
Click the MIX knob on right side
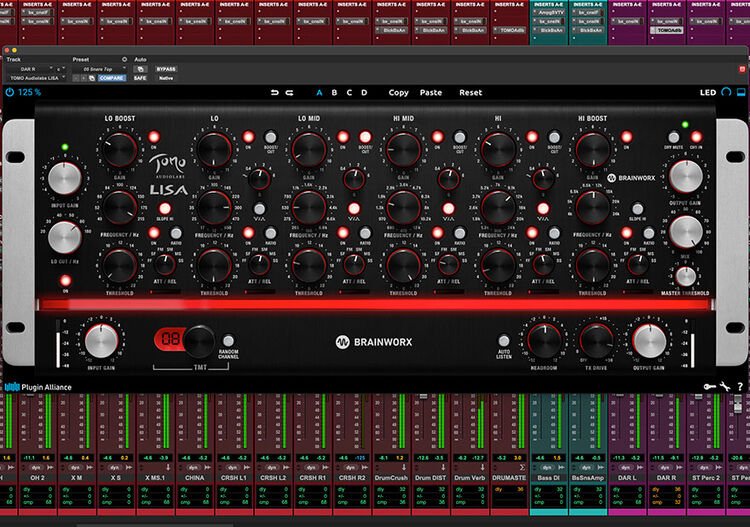pos(685,232)
